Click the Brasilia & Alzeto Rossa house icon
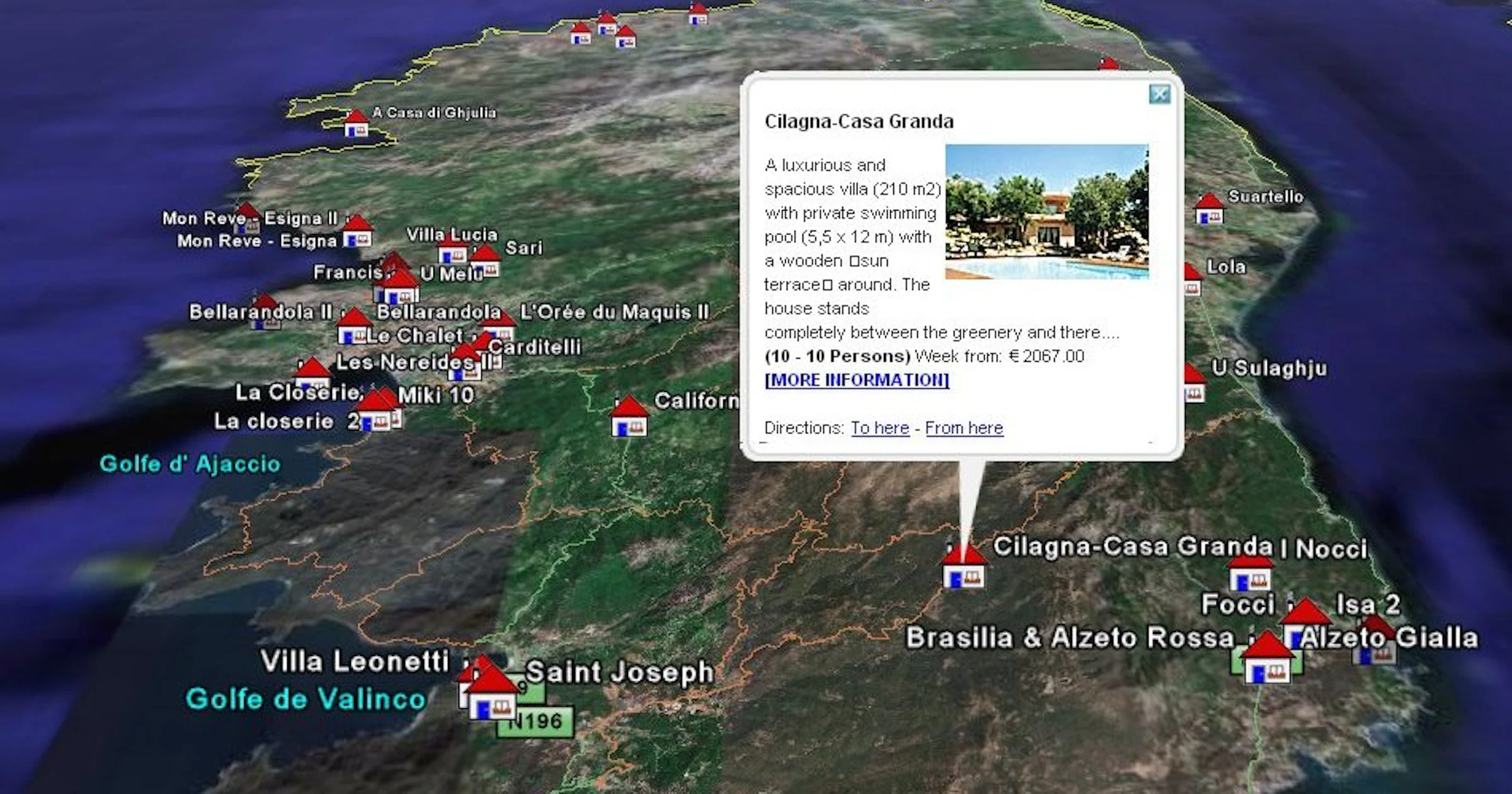The height and width of the screenshot is (794, 1512). tap(1267, 659)
